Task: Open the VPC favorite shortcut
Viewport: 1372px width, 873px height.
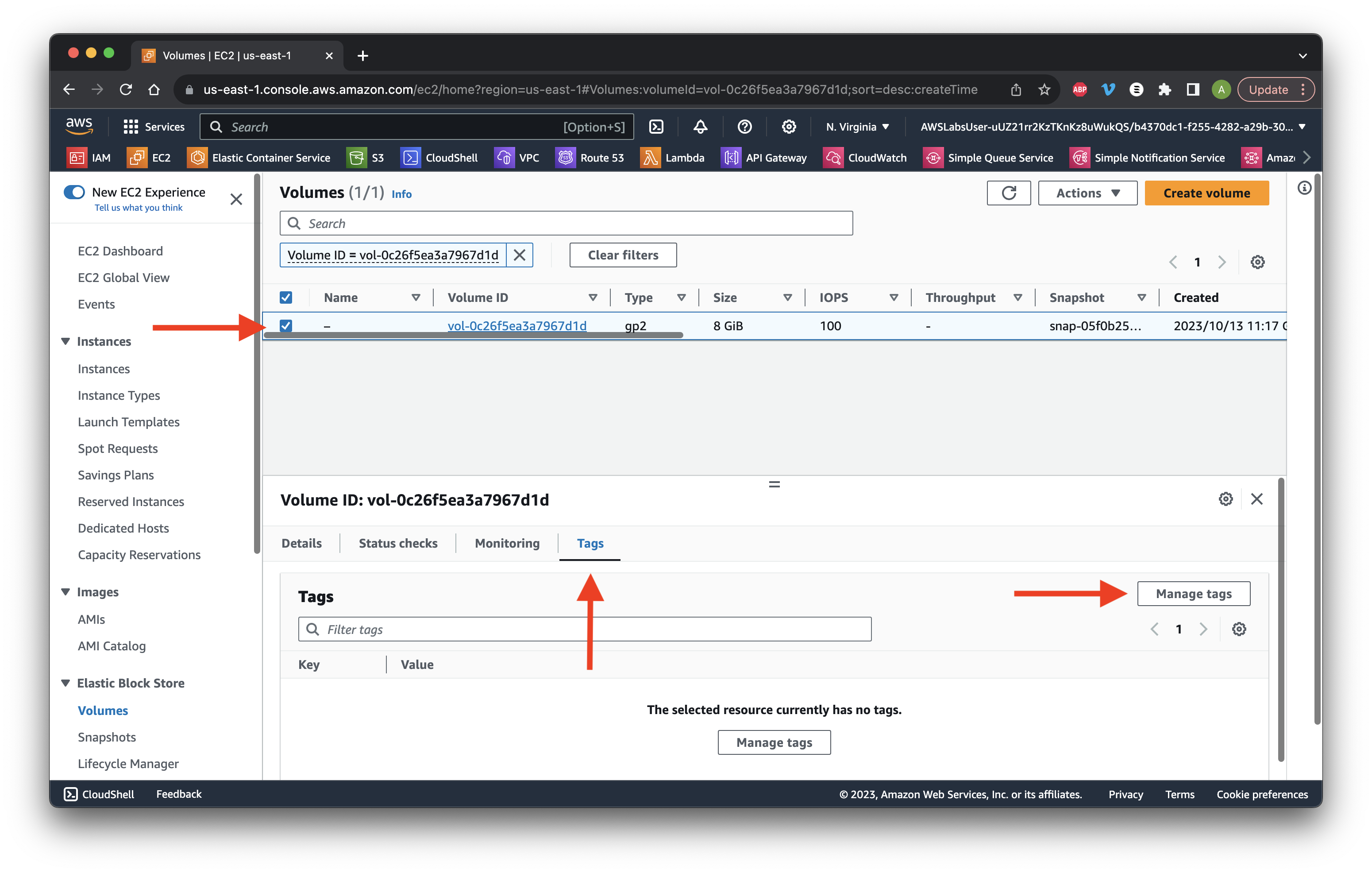Action: [517, 158]
